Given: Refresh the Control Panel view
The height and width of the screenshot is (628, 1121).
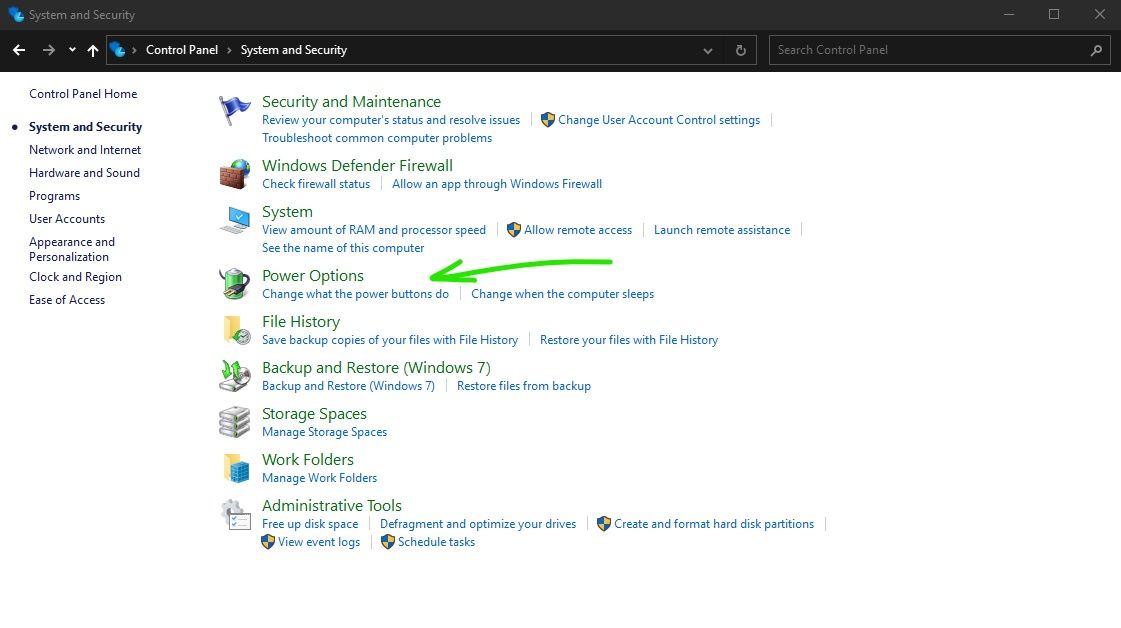Looking at the screenshot, I should pos(741,50).
